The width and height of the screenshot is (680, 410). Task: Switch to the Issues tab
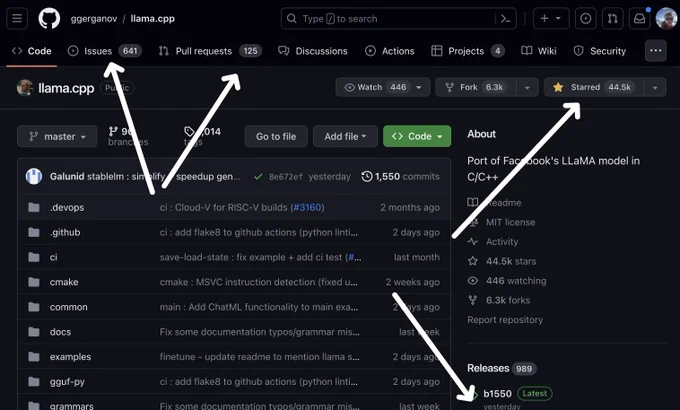click(105, 51)
